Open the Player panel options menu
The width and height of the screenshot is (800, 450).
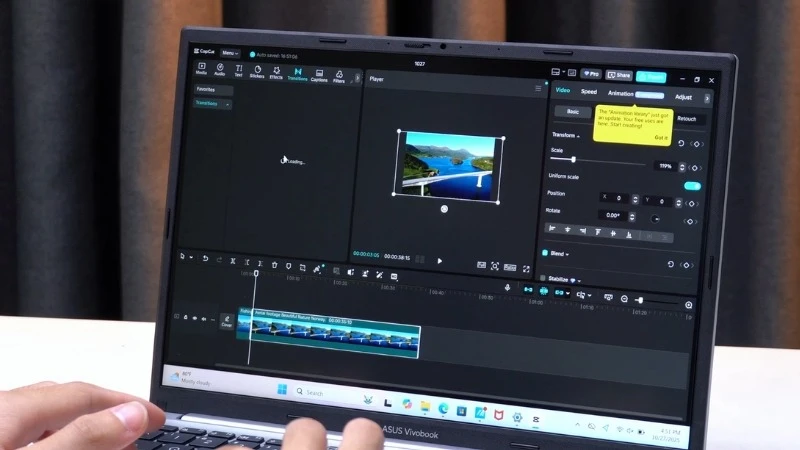tap(538, 89)
